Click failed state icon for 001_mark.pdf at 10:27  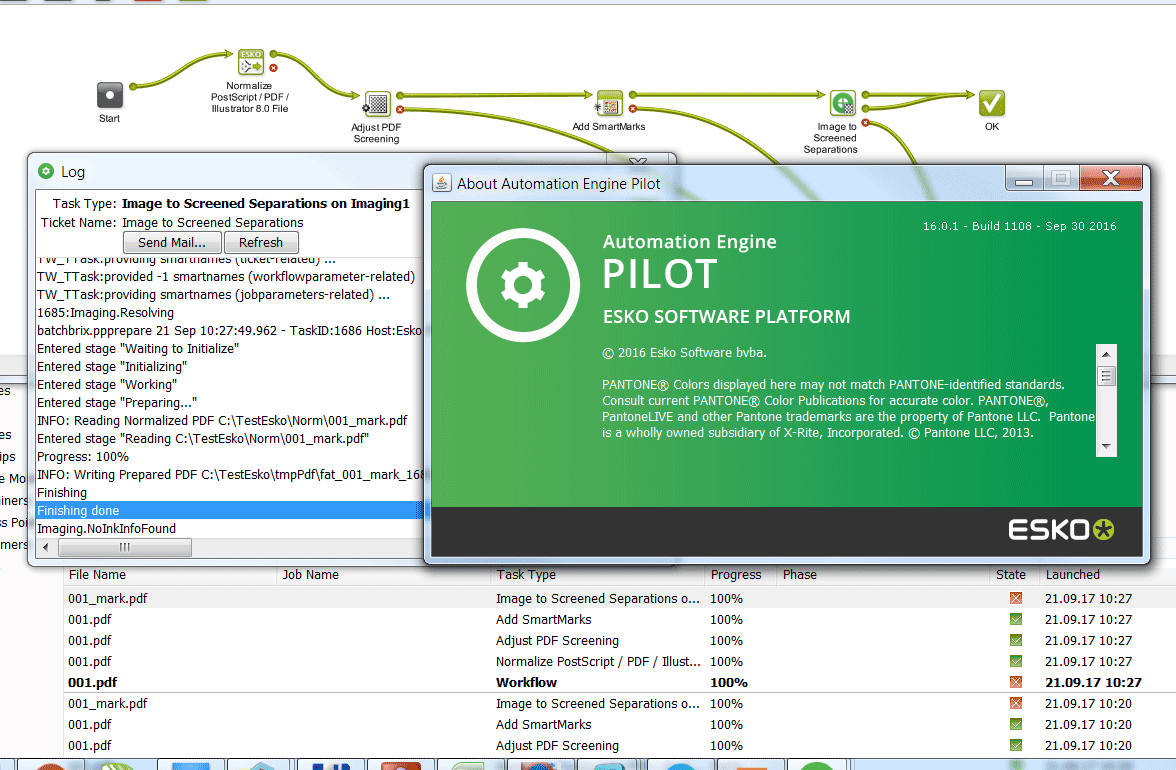click(x=1016, y=598)
